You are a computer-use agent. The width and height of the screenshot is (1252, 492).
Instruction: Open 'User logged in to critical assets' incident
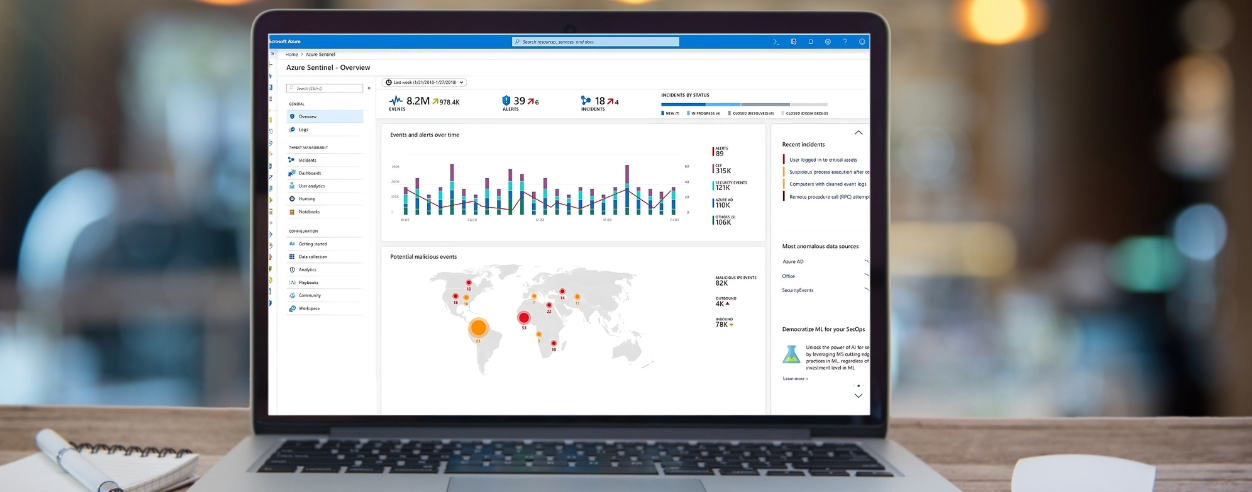pos(822,159)
